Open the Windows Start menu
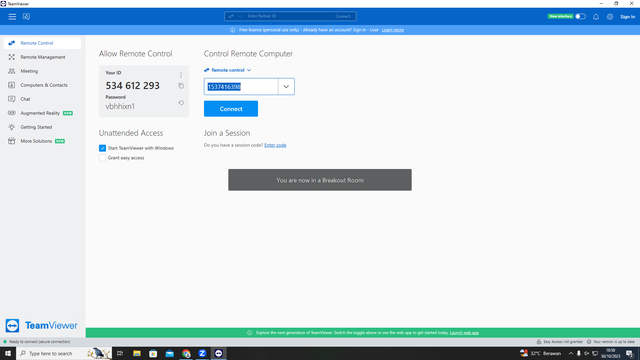The width and height of the screenshot is (640, 360). pos(8,353)
